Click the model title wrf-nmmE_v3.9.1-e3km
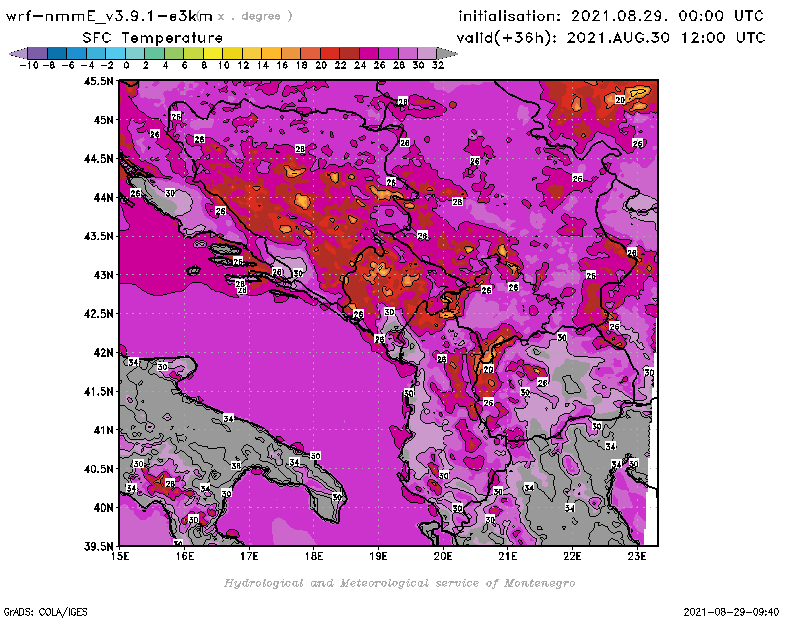This screenshot has width=800, height=618. 109,16
